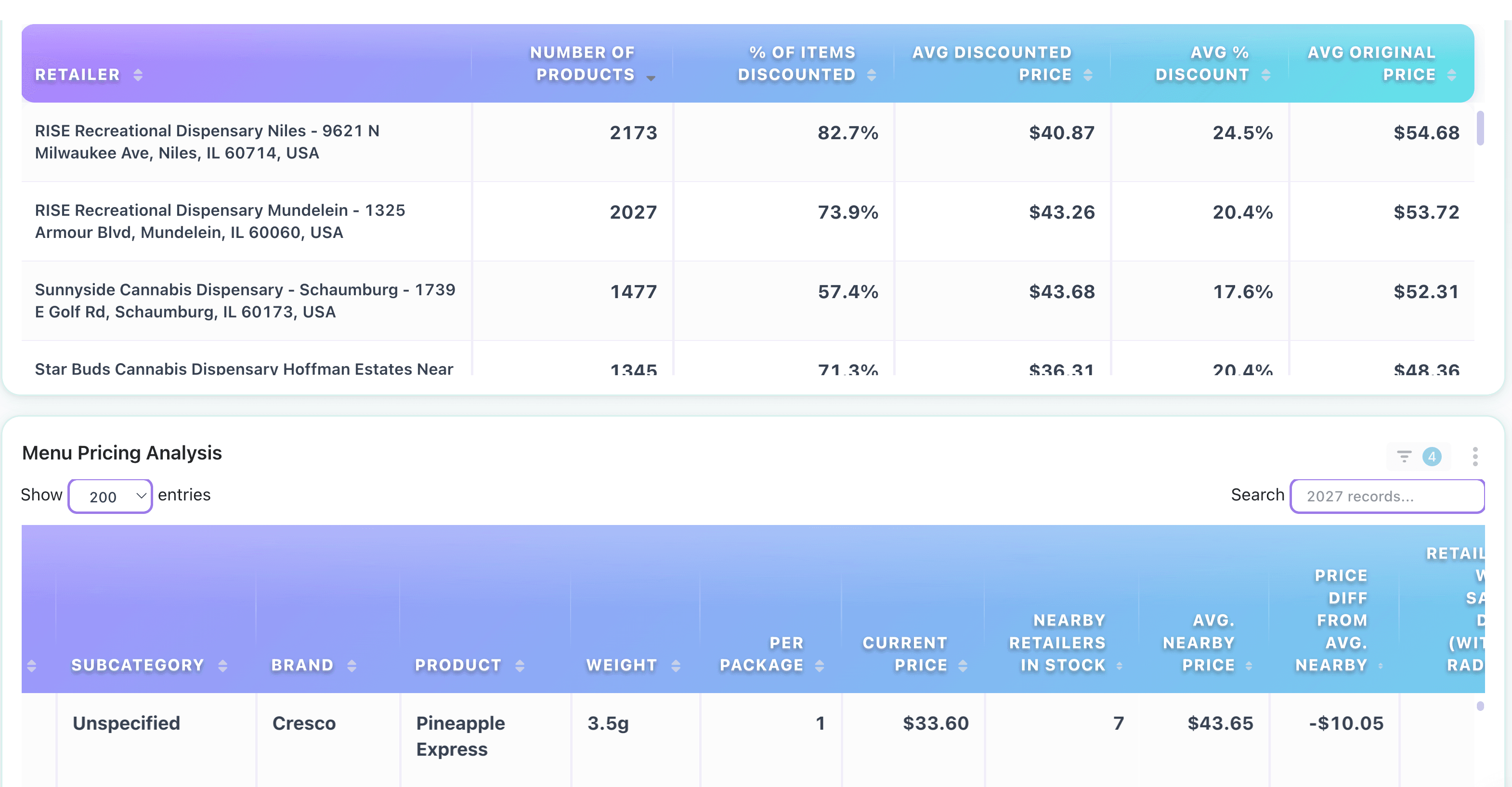This screenshot has width=1512, height=787.
Task: Sort the table by Retailer
Action: [x=137, y=75]
